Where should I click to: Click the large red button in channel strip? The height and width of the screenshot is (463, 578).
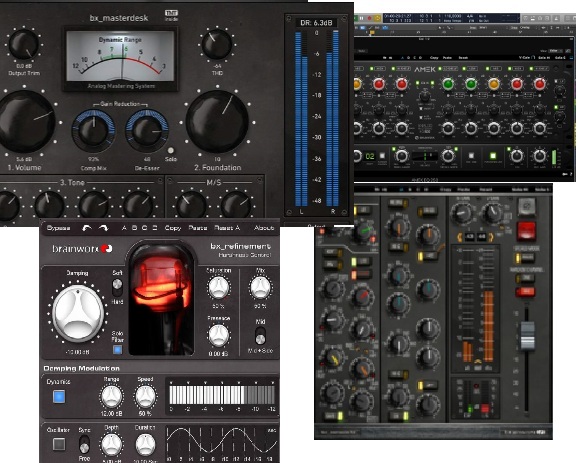[526, 232]
